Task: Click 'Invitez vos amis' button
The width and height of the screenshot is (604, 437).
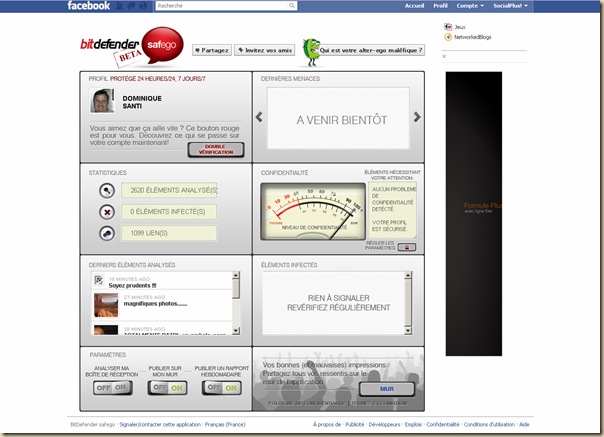Action: (x=265, y=50)
